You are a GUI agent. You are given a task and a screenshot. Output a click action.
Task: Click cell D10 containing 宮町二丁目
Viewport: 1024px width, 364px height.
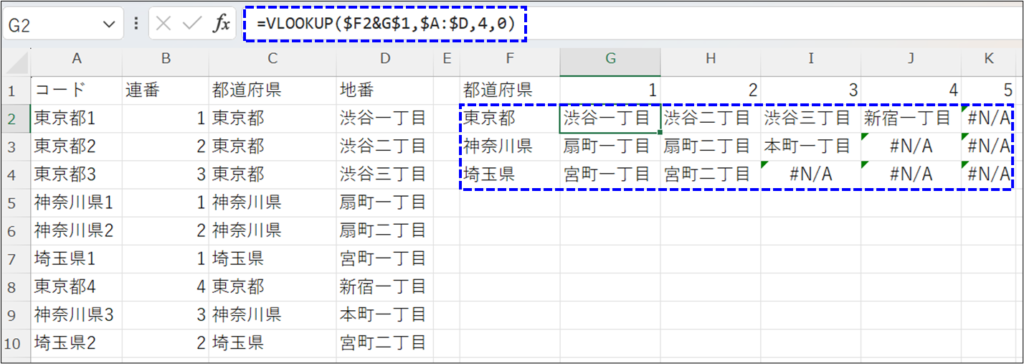point(385,342)
